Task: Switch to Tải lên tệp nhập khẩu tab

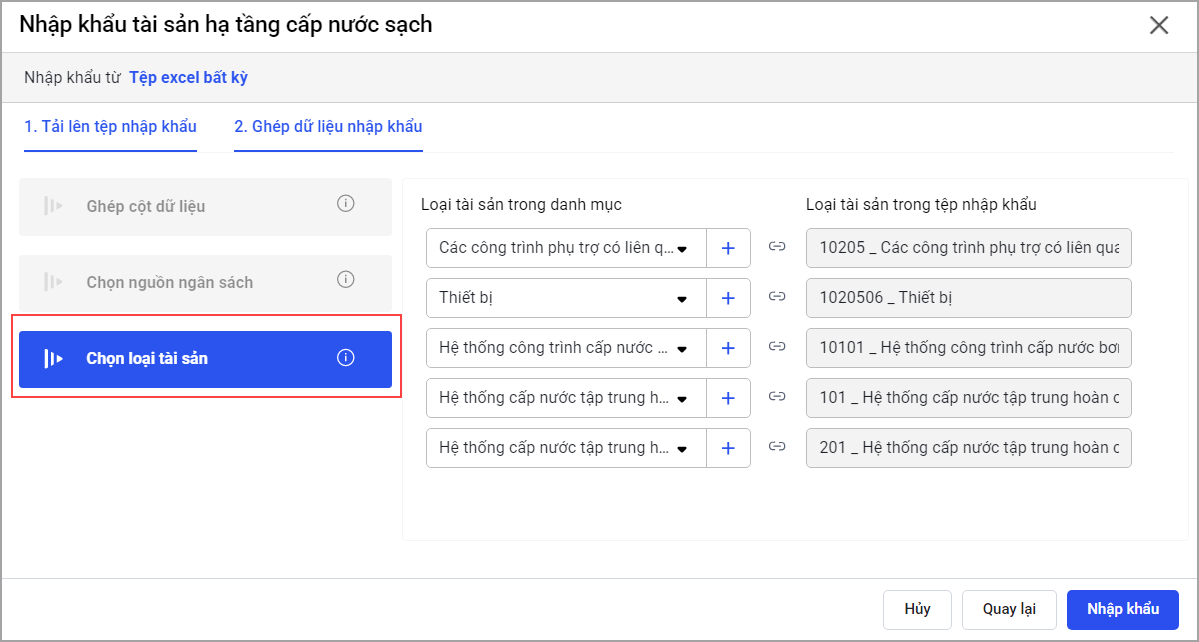Action: click(x=110, y=127)
